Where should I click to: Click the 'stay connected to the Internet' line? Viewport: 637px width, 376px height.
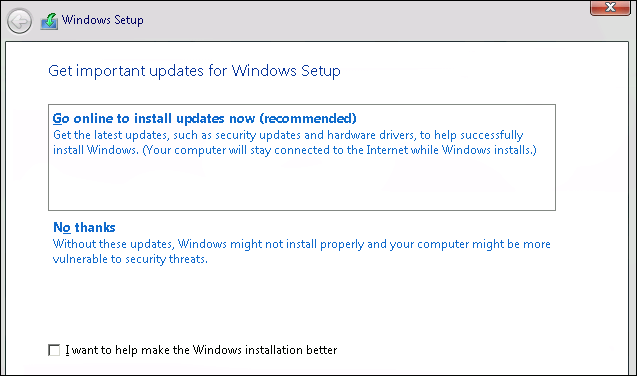(295, 150)
